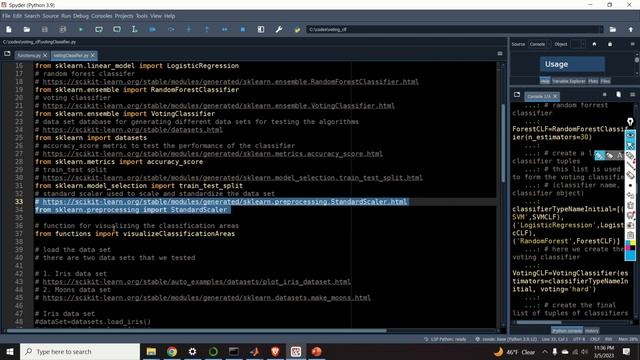Open the Source dropdown showing Console
This screenshot has width=640, height=360.
click(x=539, y=44)
